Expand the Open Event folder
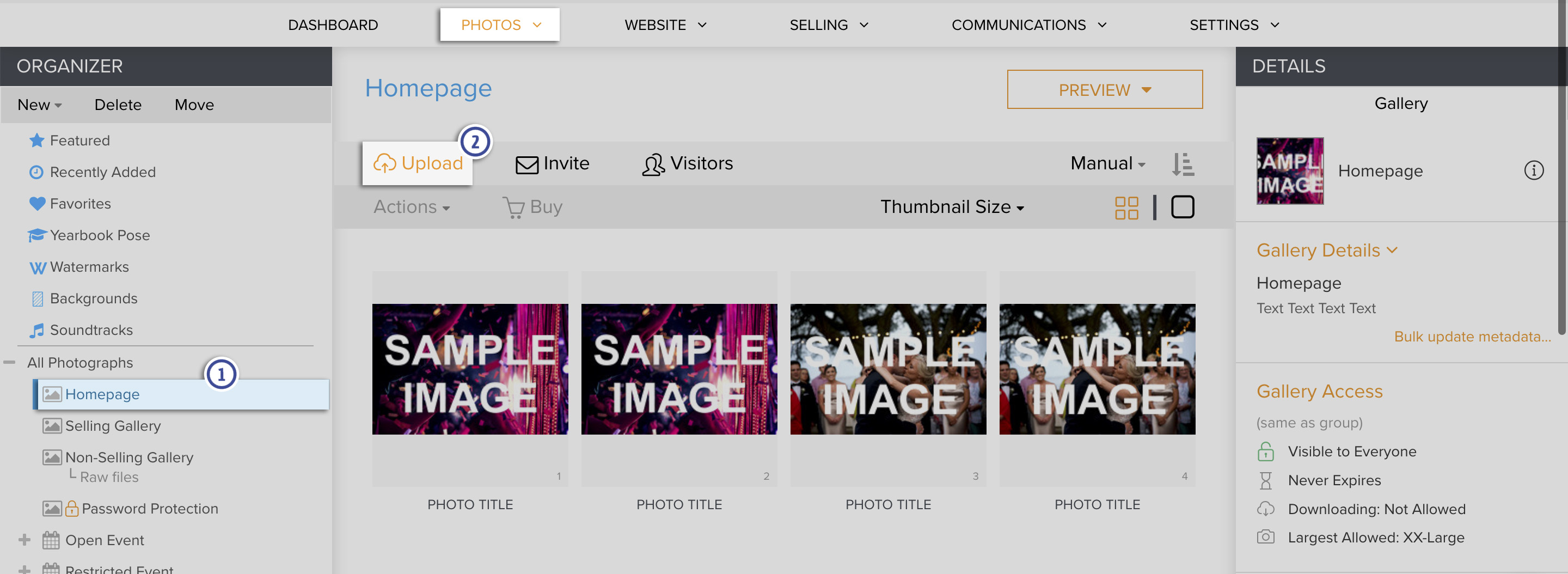Screen dimensions: 1568x574 (x=24, y=540)
